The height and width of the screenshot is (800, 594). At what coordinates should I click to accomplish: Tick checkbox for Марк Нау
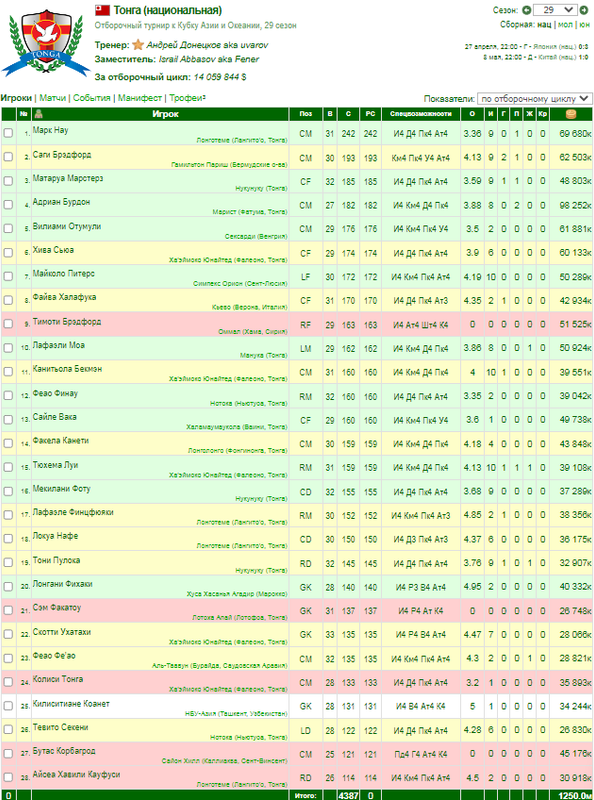(8, 133)
